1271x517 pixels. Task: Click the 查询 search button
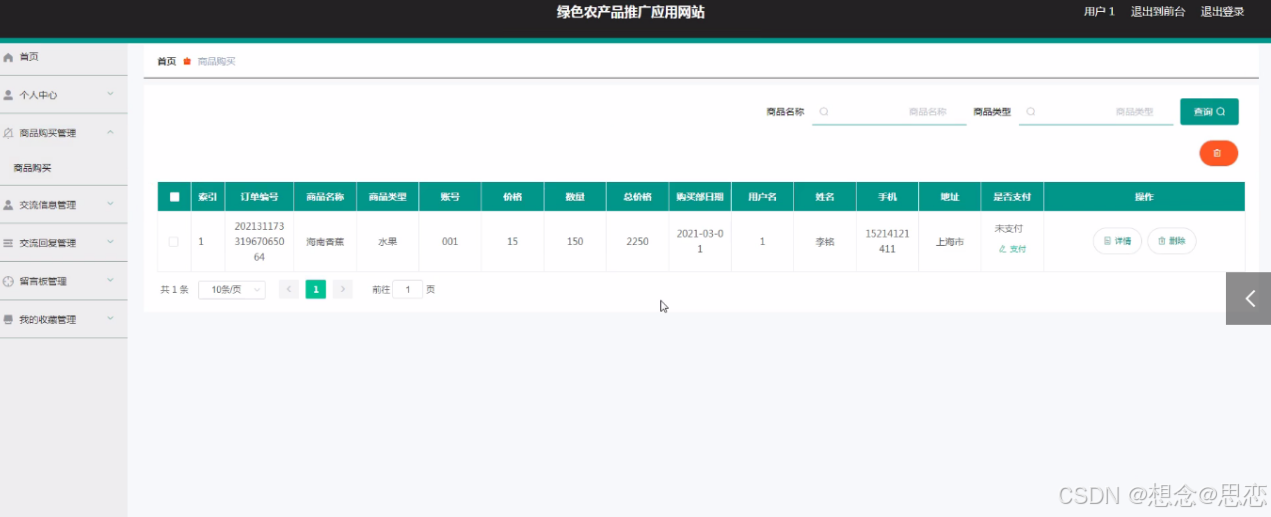point(1209,112)
